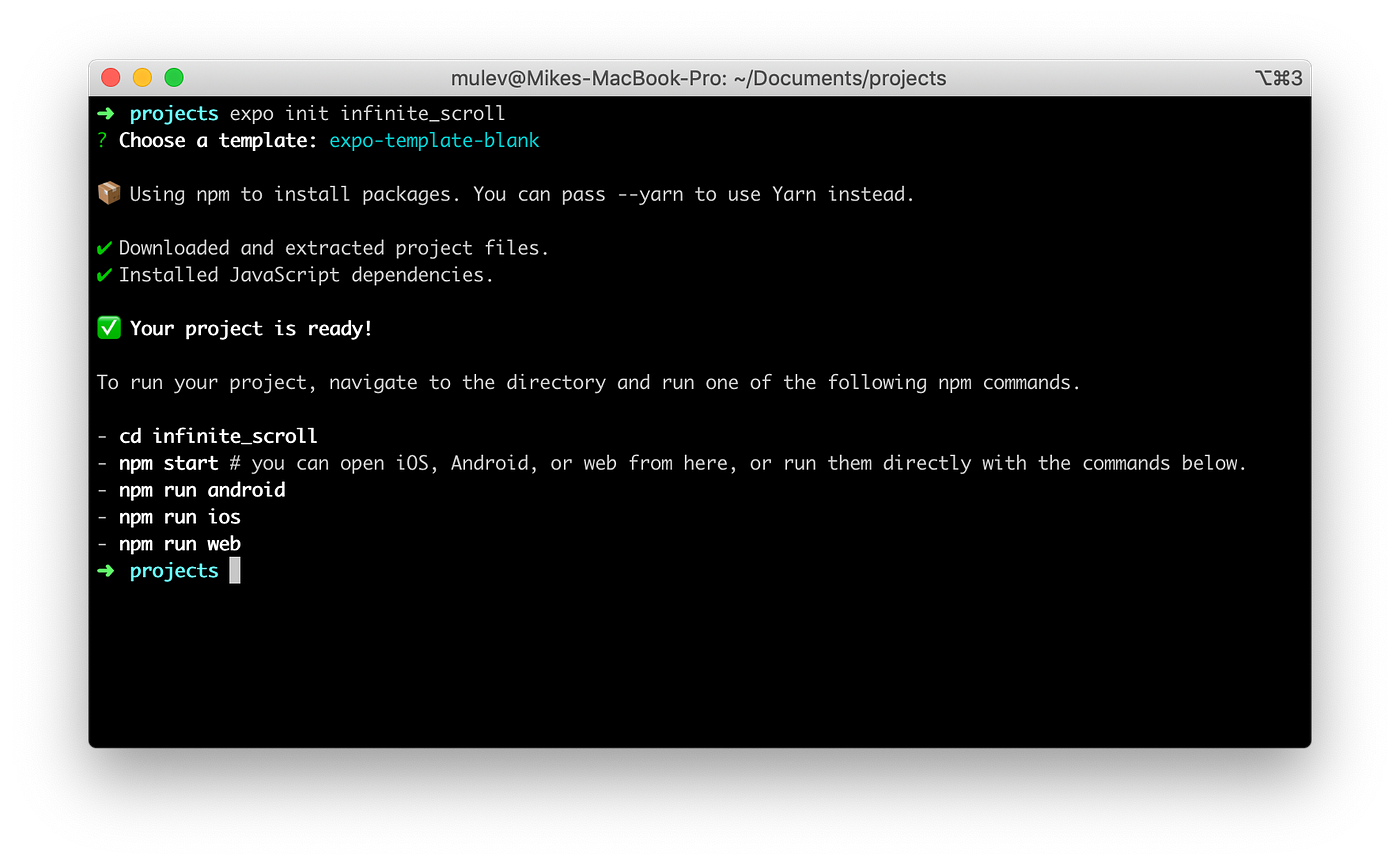The height and width of the screenshot is (865, 1400).
Task: Click the green arrow on the first prompt line
Action: click(x=106, y=113)
